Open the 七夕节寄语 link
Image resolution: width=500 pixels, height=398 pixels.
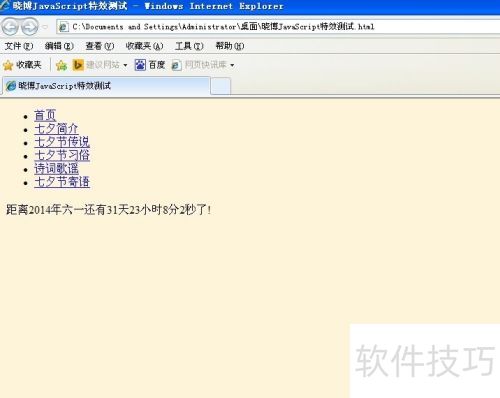(62, 182)
